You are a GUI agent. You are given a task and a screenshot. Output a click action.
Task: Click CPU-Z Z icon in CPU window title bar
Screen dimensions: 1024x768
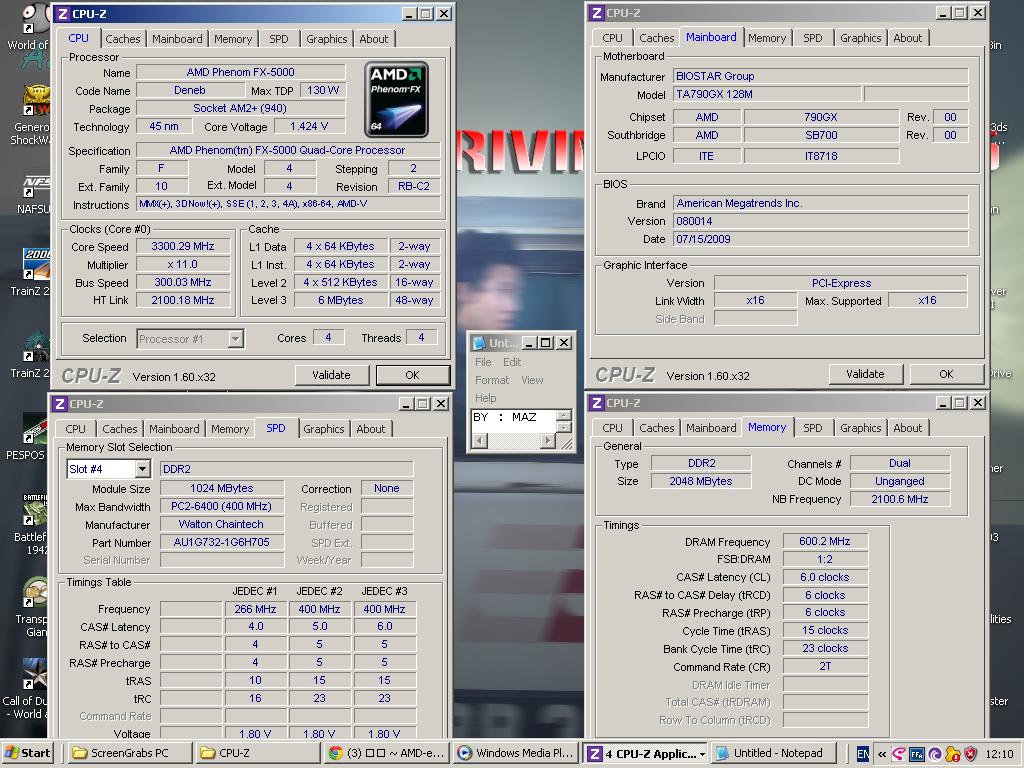coord(63,14)
